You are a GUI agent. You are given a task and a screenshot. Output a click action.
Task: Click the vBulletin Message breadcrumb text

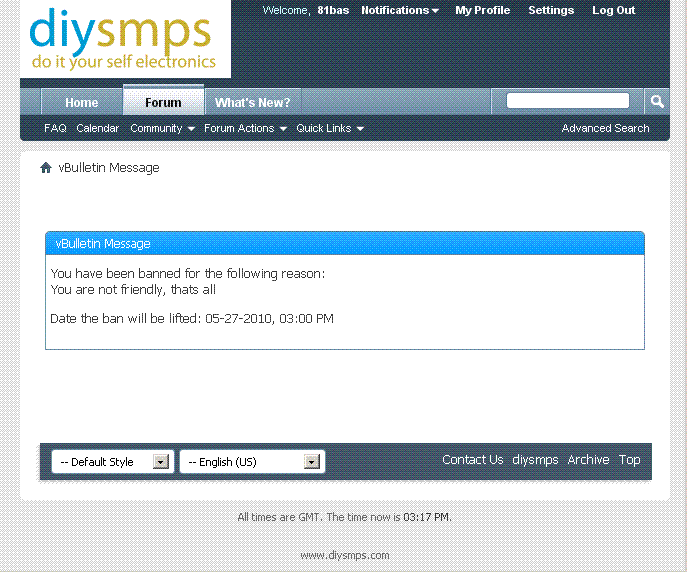click(109, 168)
